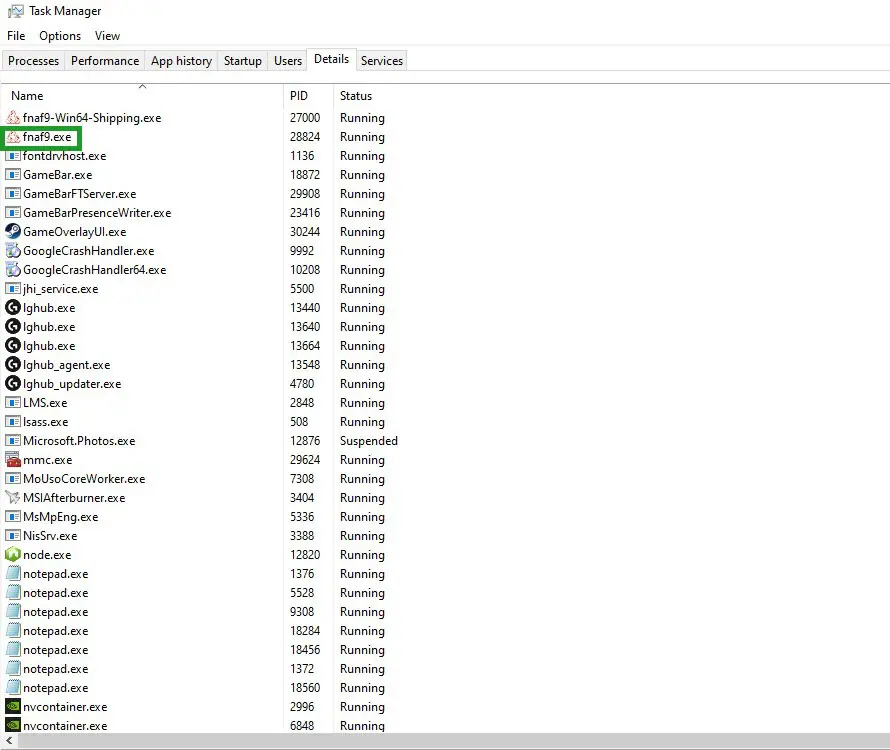The image size is (890, 750).
Task: Click the lghub_updater.exe Logitech icon
Action: [13, 384]
